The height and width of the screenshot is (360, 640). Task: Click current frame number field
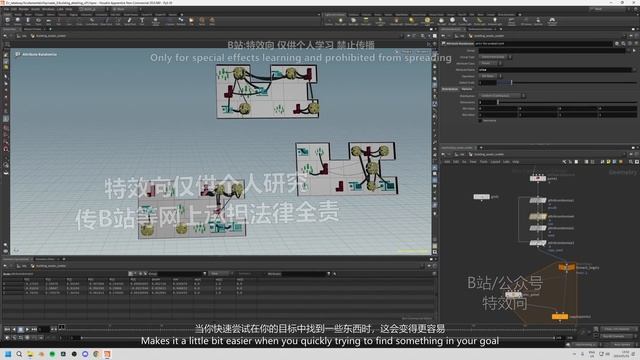pyautogui.click(x=44, y=329)
